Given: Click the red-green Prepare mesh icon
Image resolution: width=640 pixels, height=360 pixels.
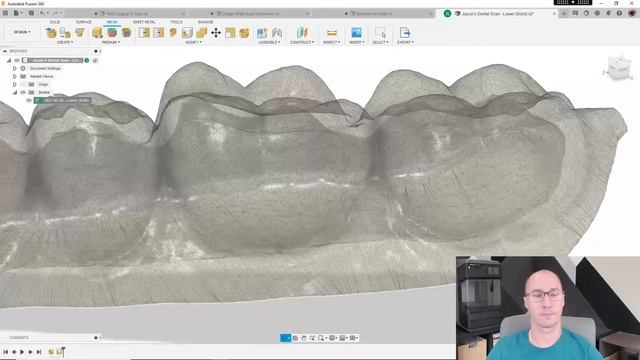Looking at the screenshot, I should click(x=112, y=33).
